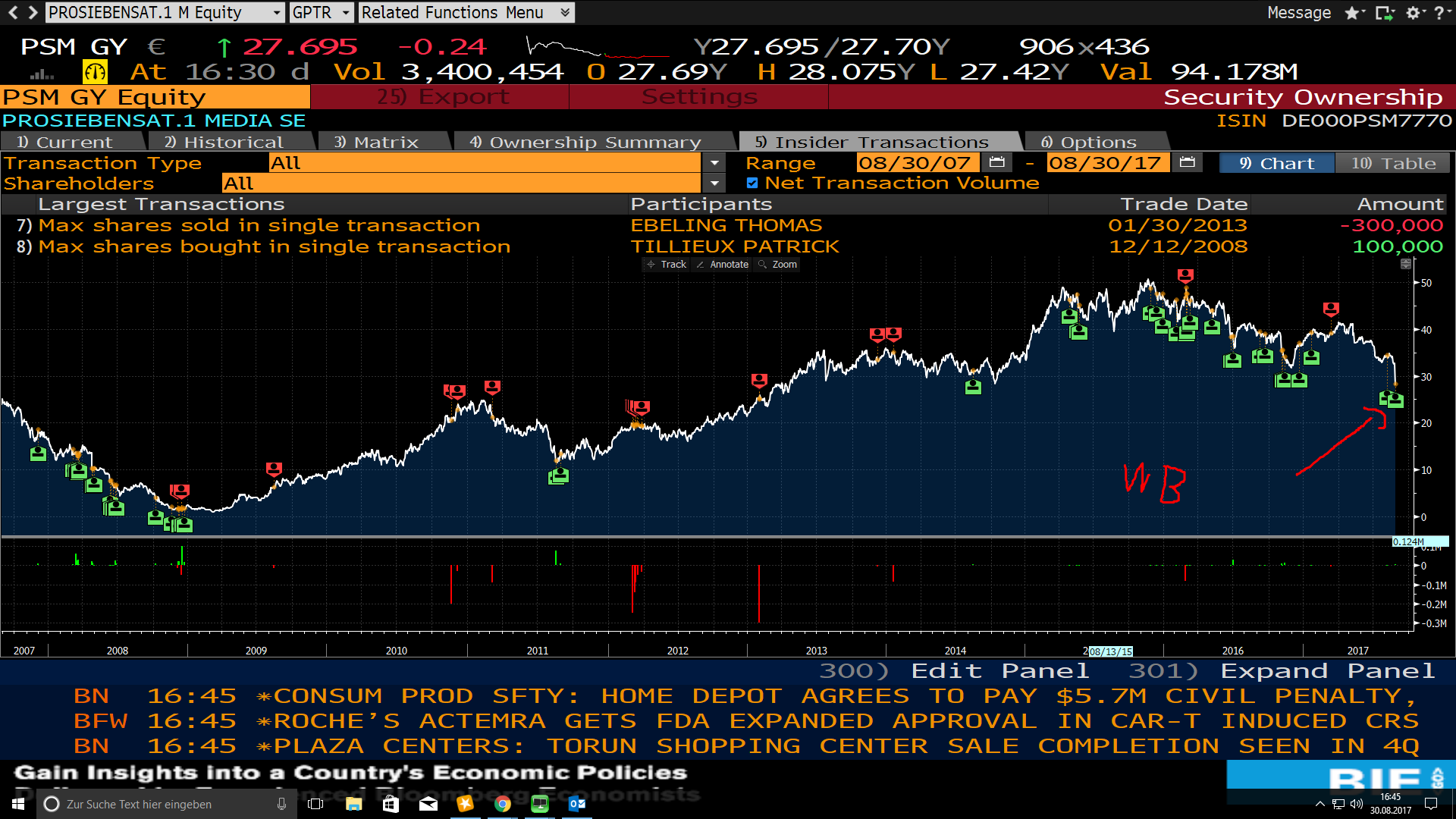Open end date calendar picker
This screenshot has width=1456, height=819.
pyautogui.click(x=1187, y=162)
